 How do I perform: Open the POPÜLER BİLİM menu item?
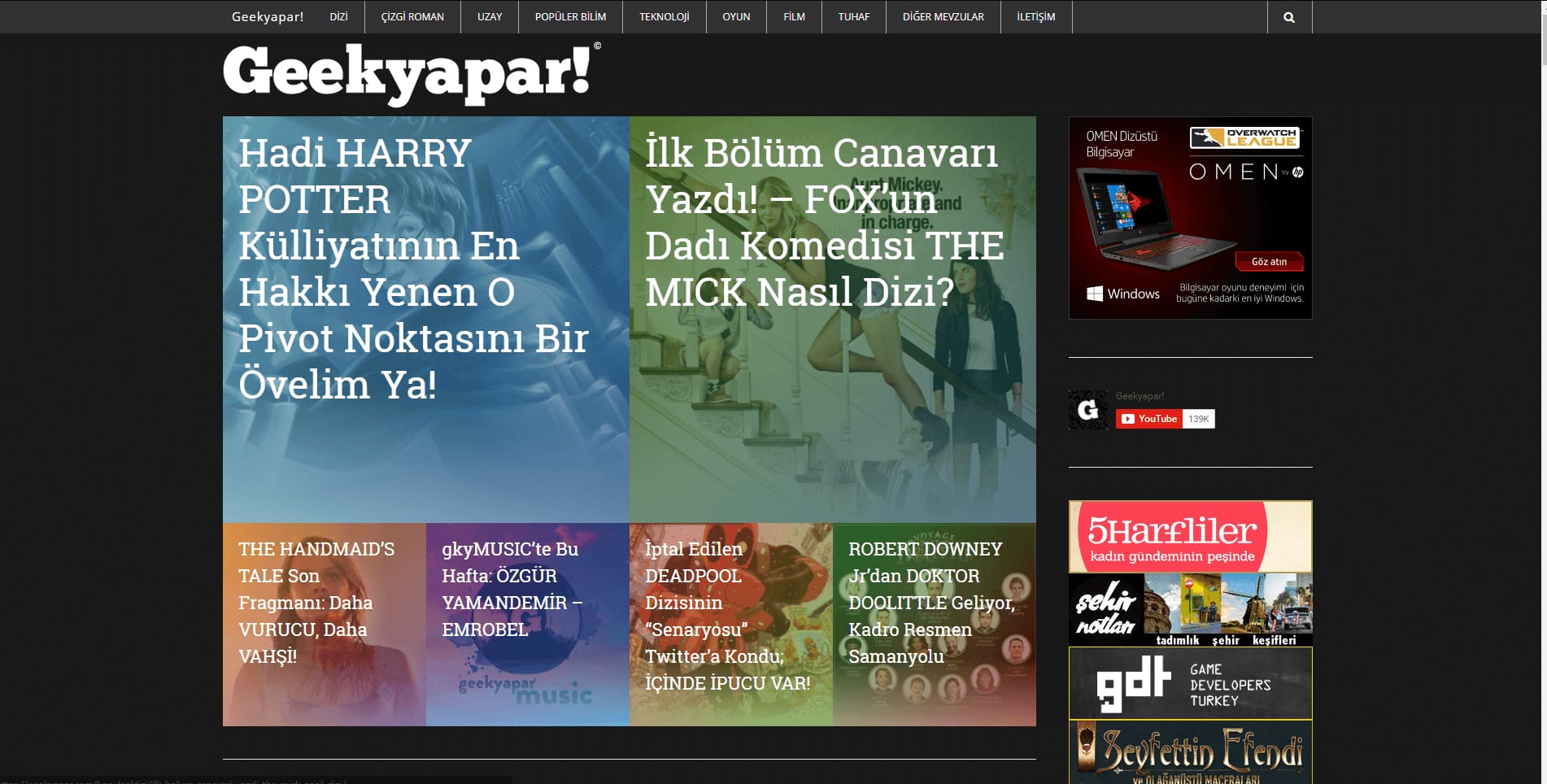[x=570, y=17]
